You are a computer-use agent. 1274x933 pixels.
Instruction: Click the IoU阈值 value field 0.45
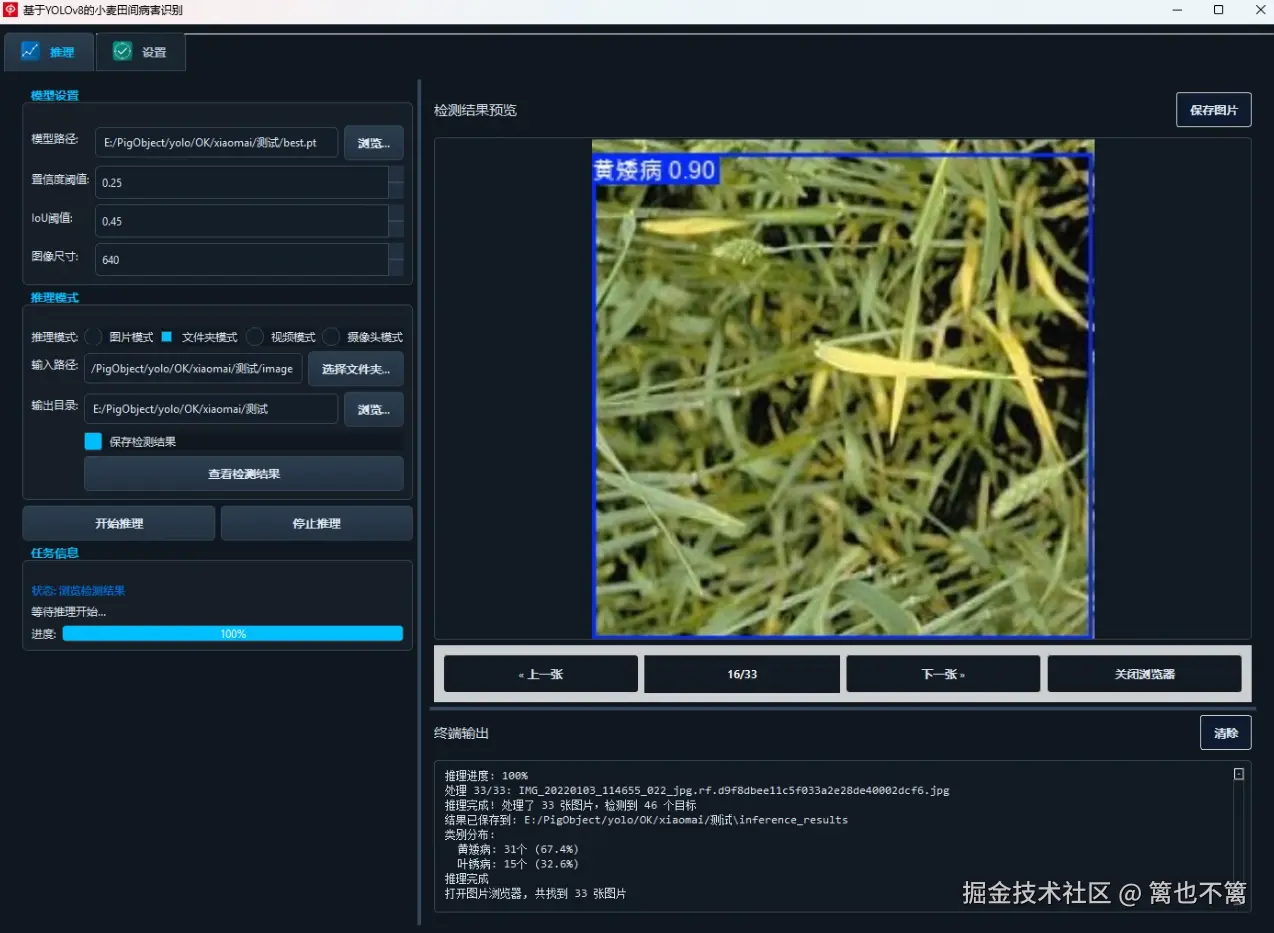click(x=242, y=221)
